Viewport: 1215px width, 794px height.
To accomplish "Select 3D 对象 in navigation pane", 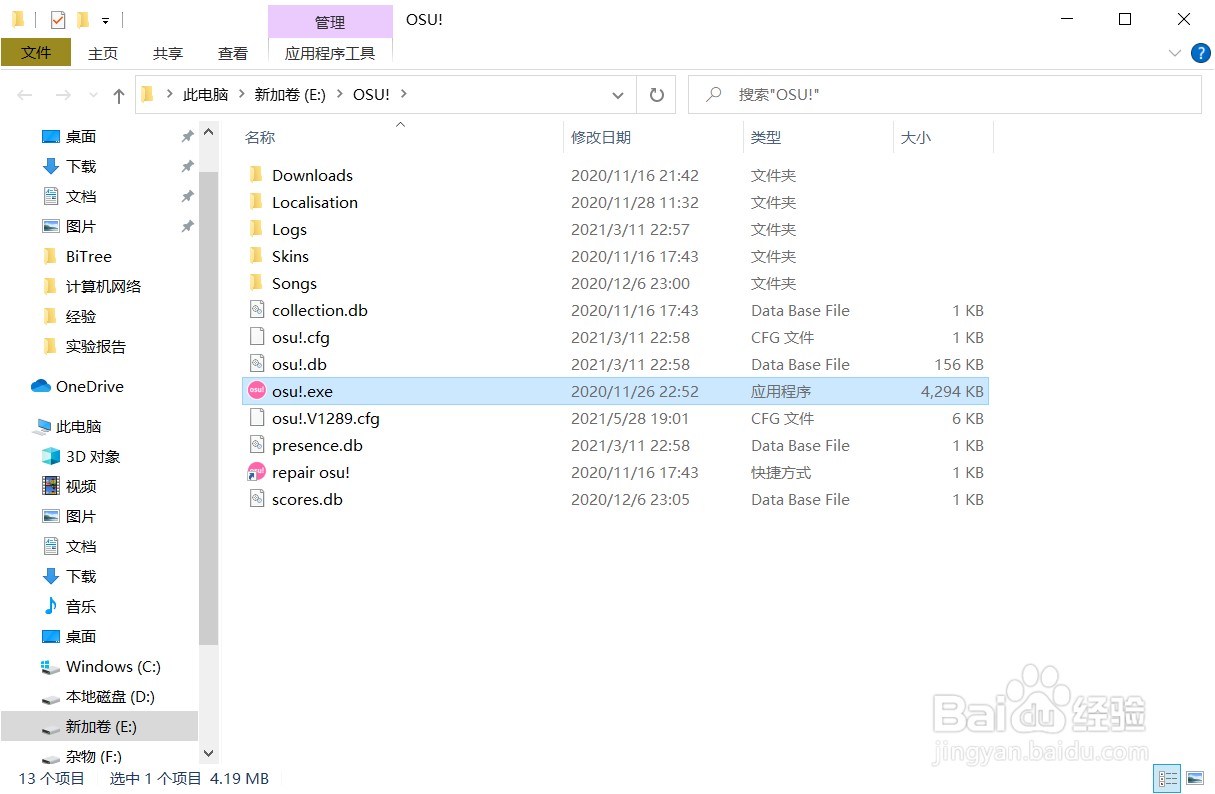I will click(x=81, y=456).
